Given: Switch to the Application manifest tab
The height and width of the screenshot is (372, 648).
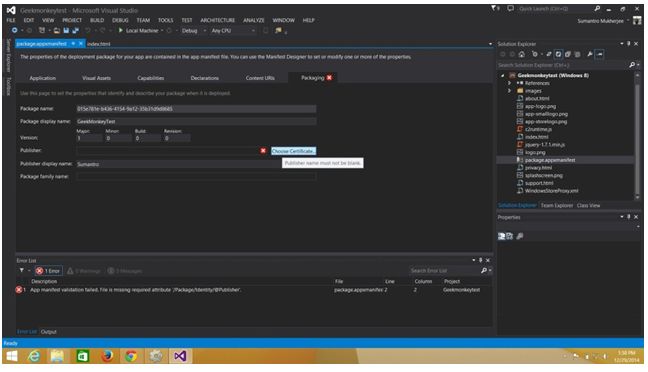Looking at the screenshot, I should [x=43, y=78].
